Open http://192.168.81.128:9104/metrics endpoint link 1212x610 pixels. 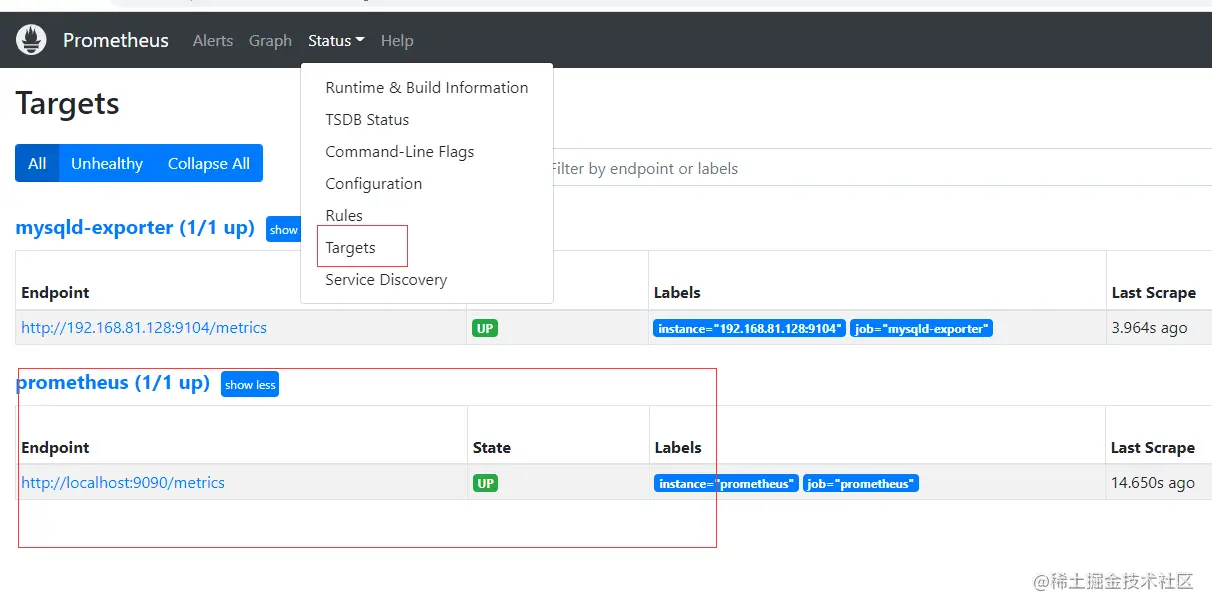(x=144, y=328)
